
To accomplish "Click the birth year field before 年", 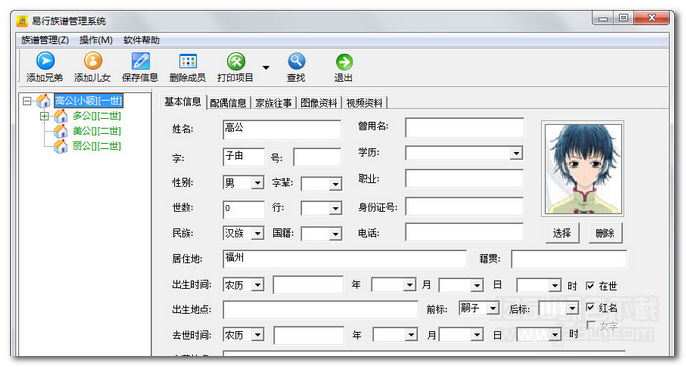I will (308, 285).
